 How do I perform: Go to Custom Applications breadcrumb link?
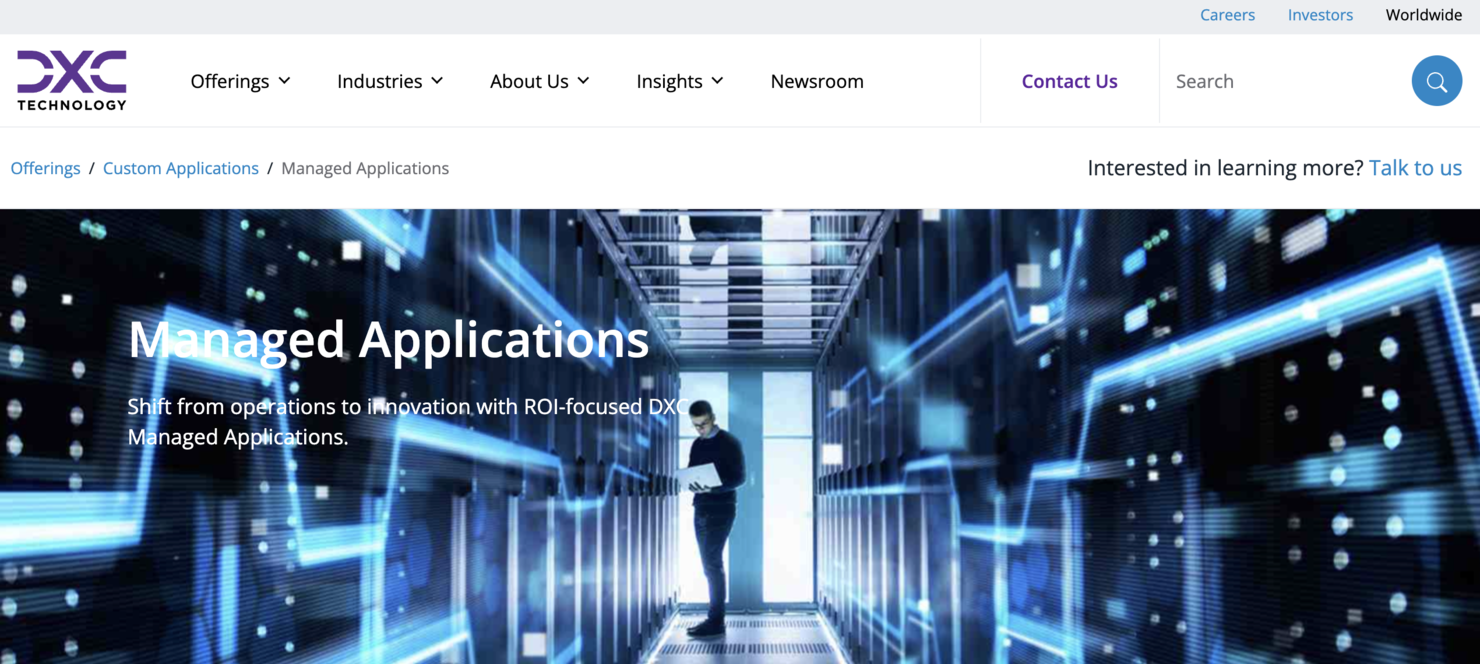181,168
